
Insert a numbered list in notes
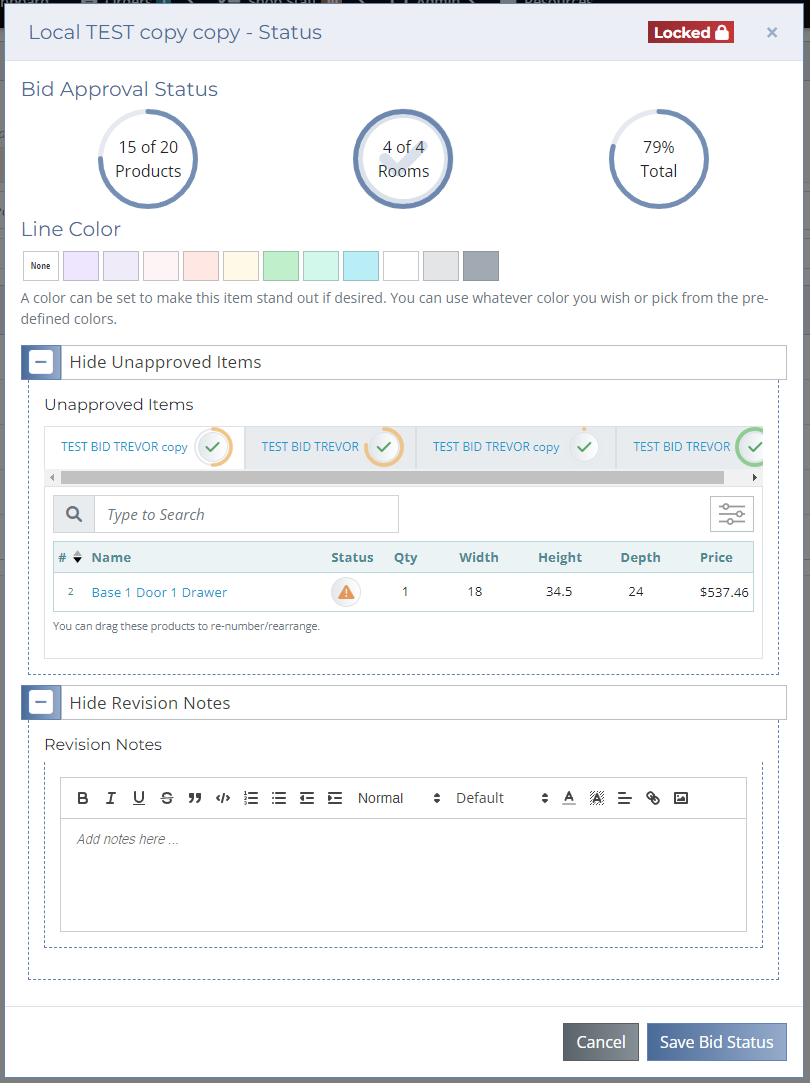pos(251,798)
